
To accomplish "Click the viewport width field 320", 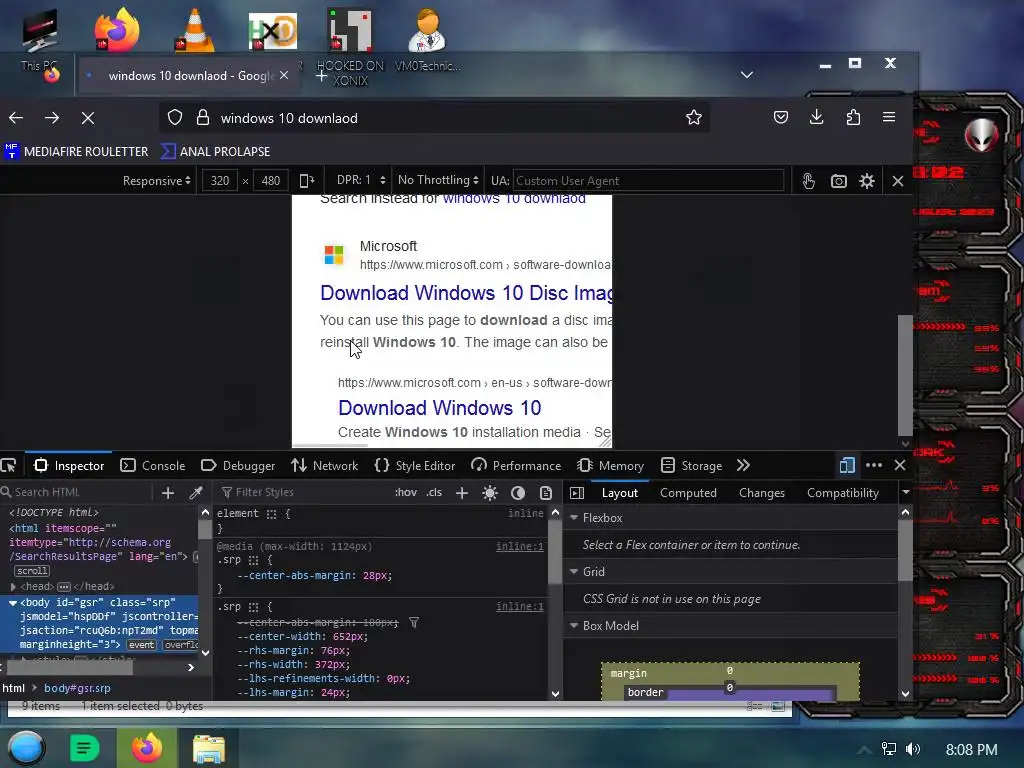I will (220, 181).
